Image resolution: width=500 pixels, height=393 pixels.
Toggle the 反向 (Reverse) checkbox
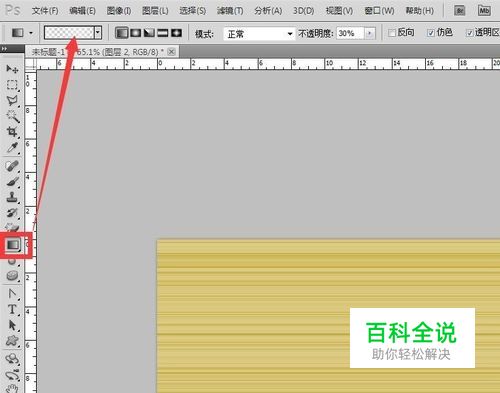pos(392,33)
